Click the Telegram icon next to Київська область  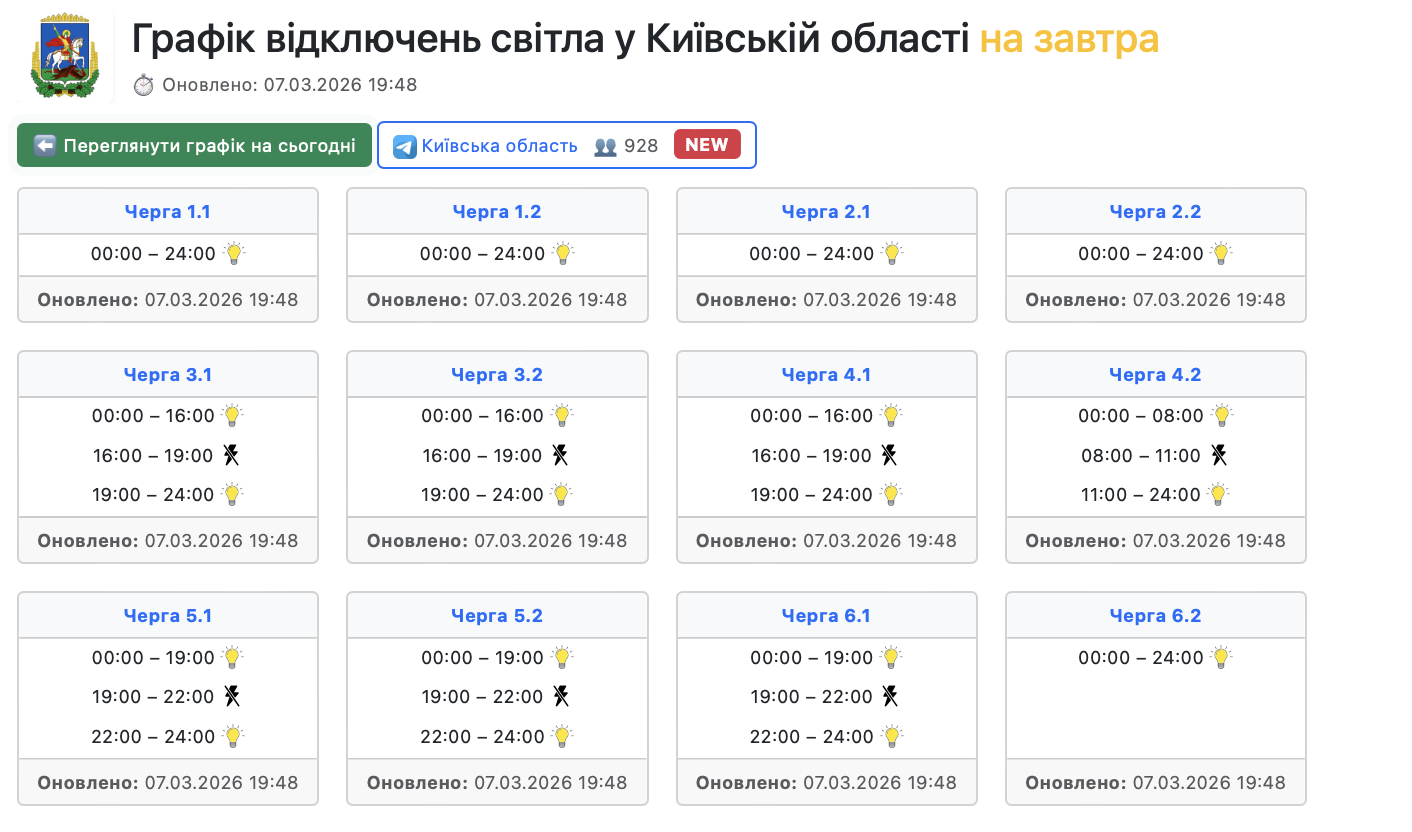(x=404, y=146)
